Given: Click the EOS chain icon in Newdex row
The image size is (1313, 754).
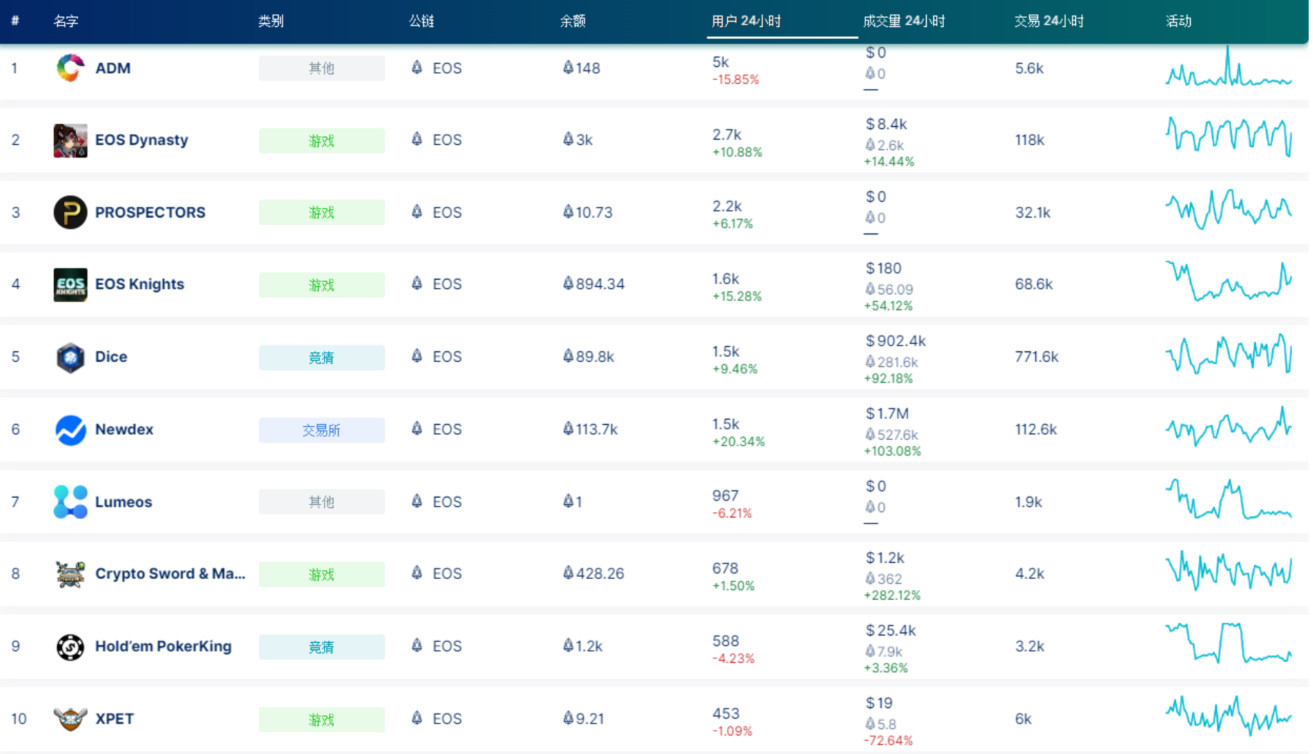Looking at the screenshot, I should point(417,429).
